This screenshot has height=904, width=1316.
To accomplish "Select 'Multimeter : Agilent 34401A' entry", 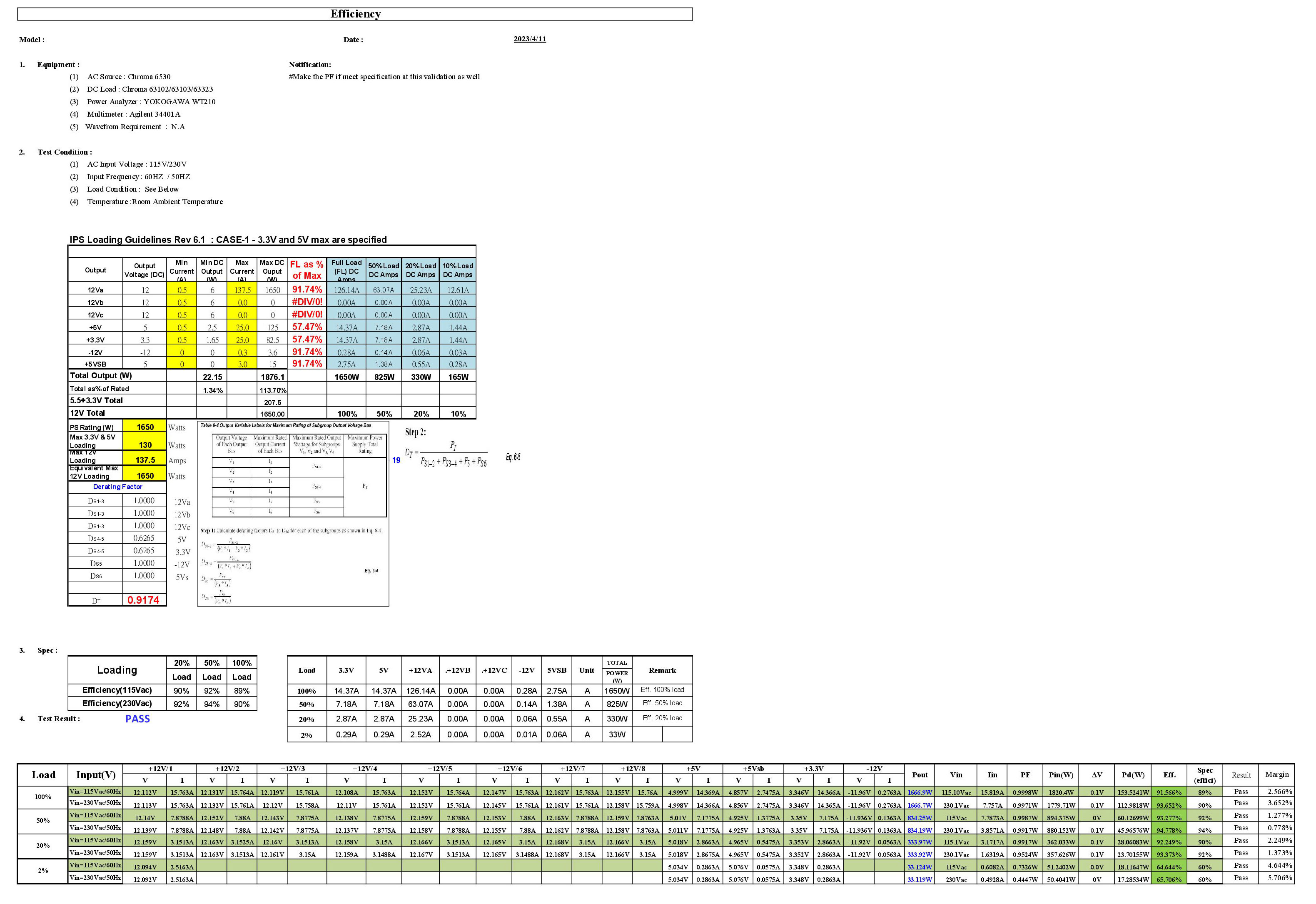I will (134, 115).
